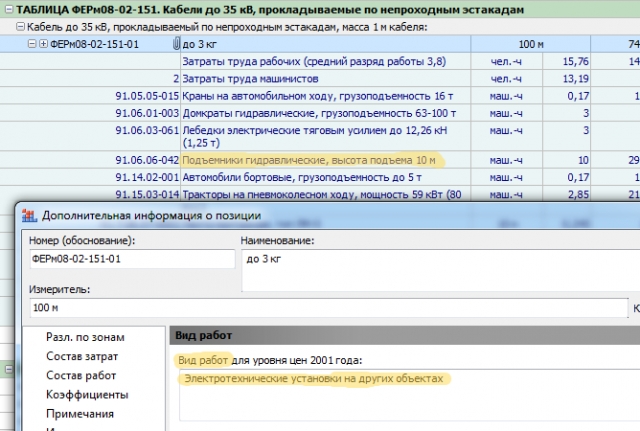Select 'Лебедки электрические тяговым усилием' row

(x=314, y=136)
